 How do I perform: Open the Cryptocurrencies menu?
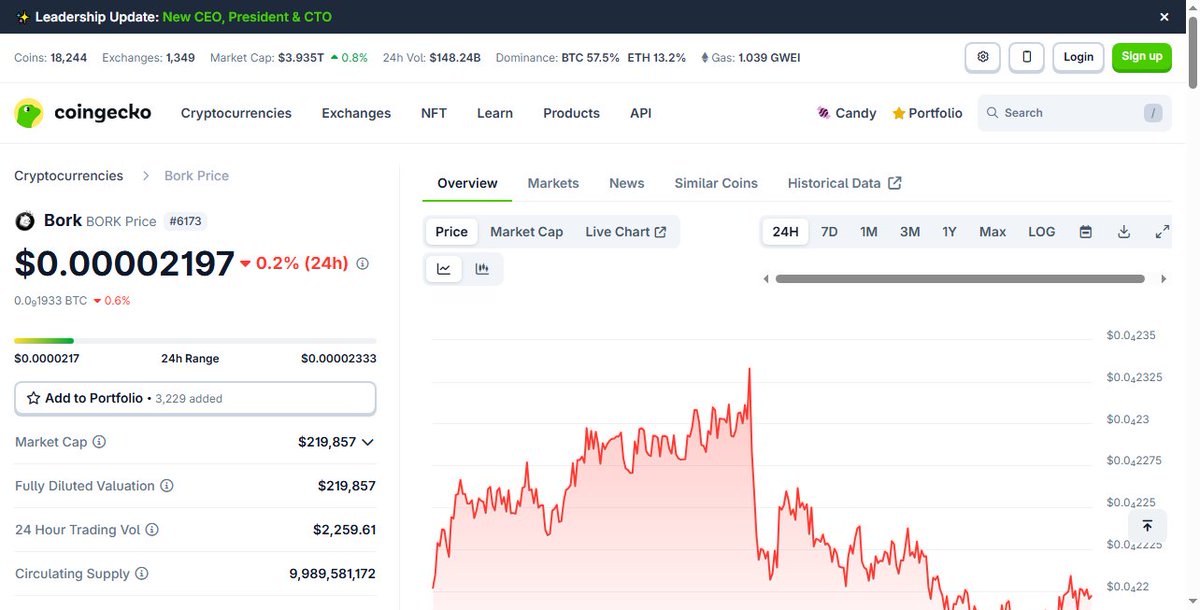point(236,113)
